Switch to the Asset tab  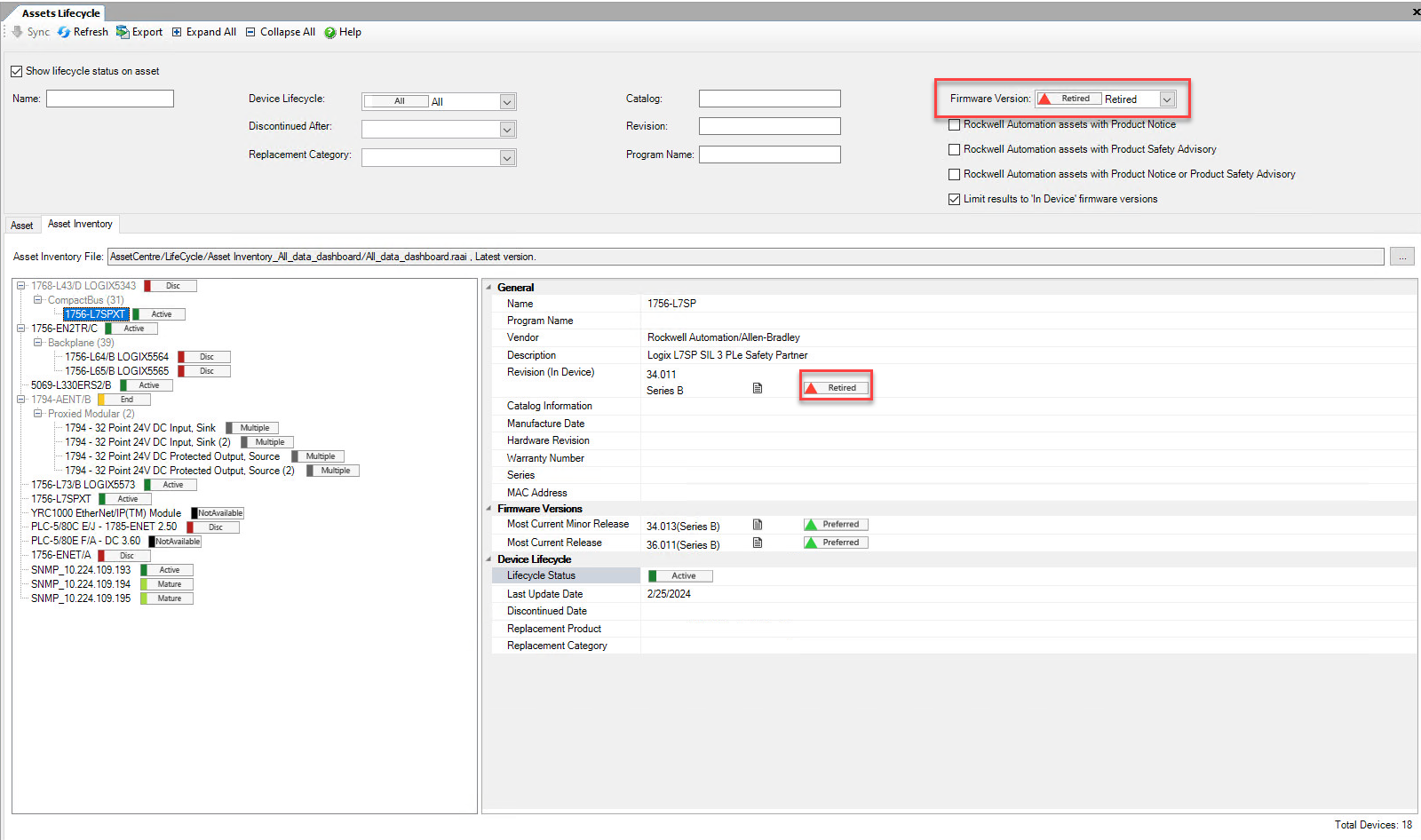[22, 226]
